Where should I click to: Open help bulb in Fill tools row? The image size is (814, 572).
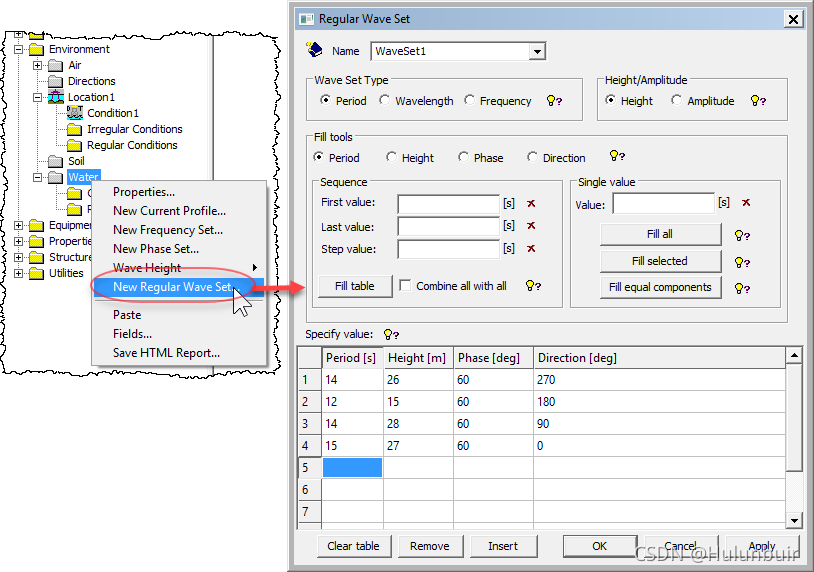[617, 156]
